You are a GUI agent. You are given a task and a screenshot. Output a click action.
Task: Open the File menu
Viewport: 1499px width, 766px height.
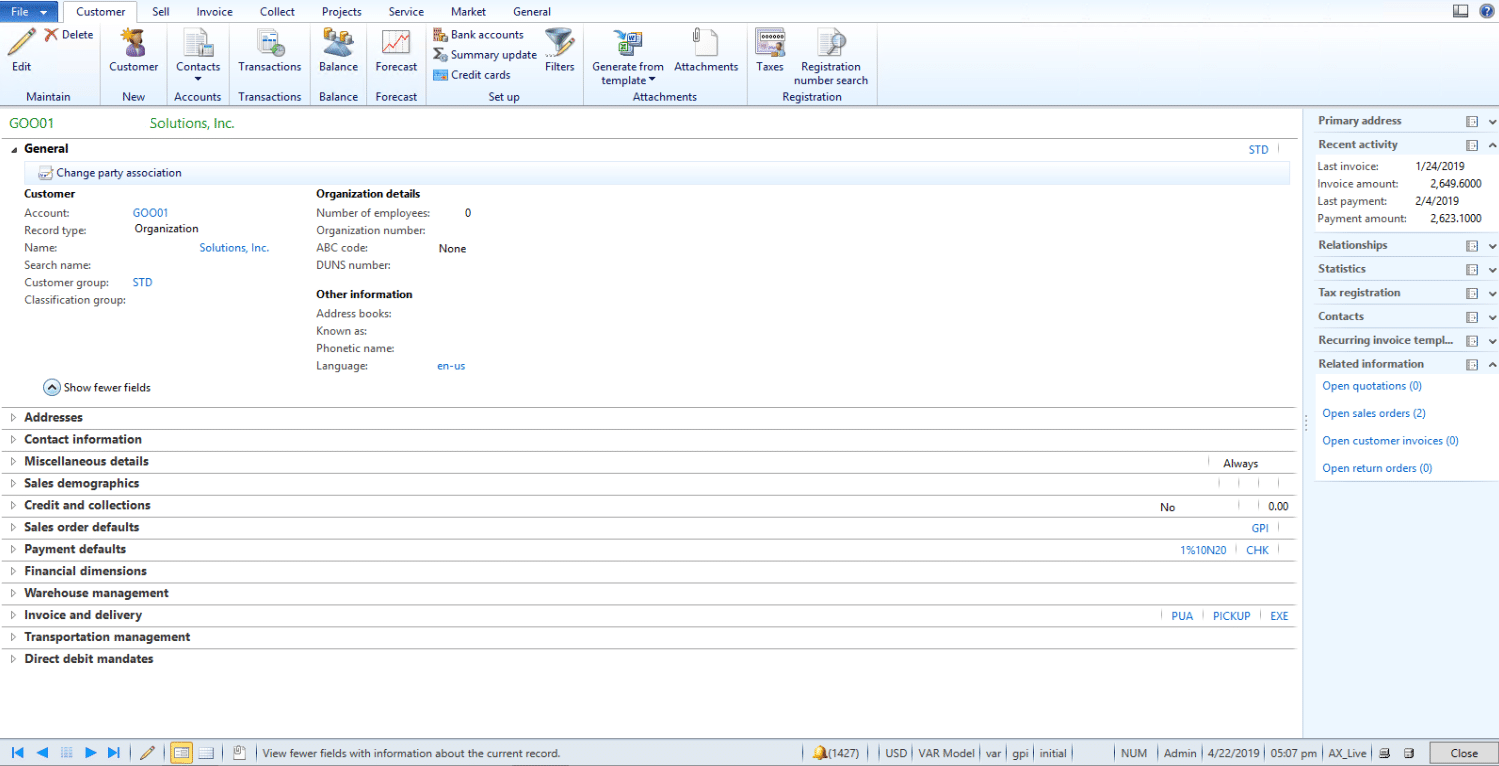coord(23,11)
